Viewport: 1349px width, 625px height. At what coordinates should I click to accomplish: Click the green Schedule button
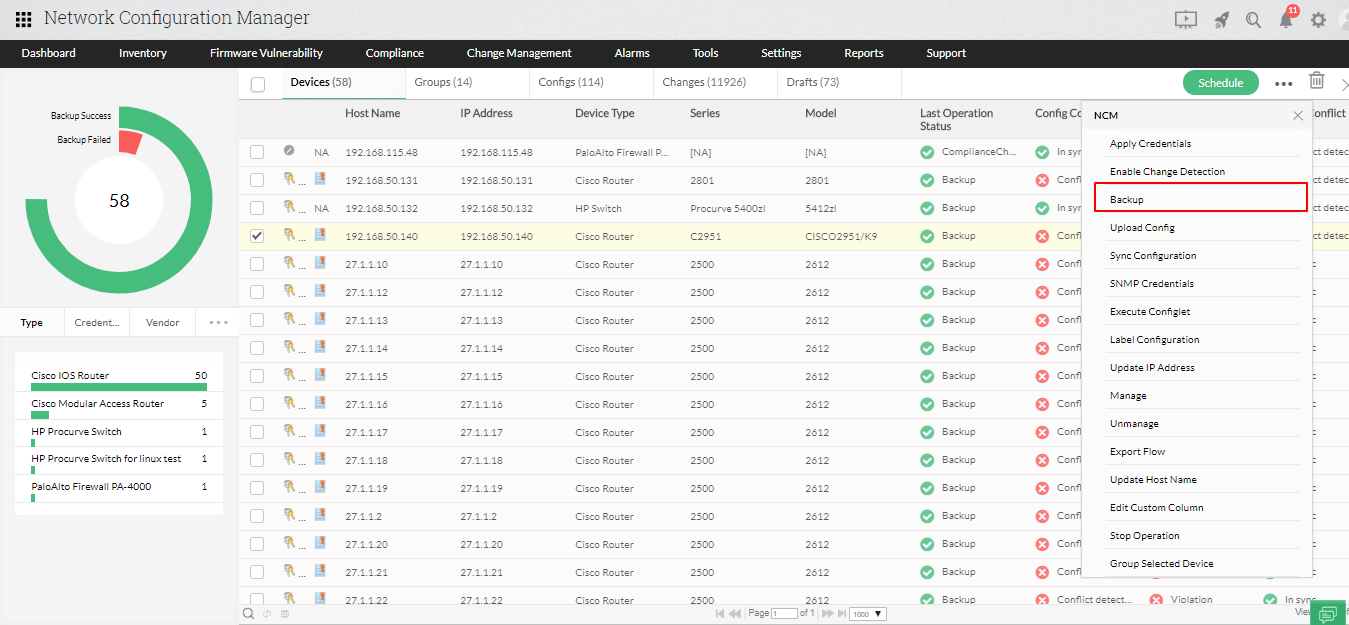[1220, 83]
